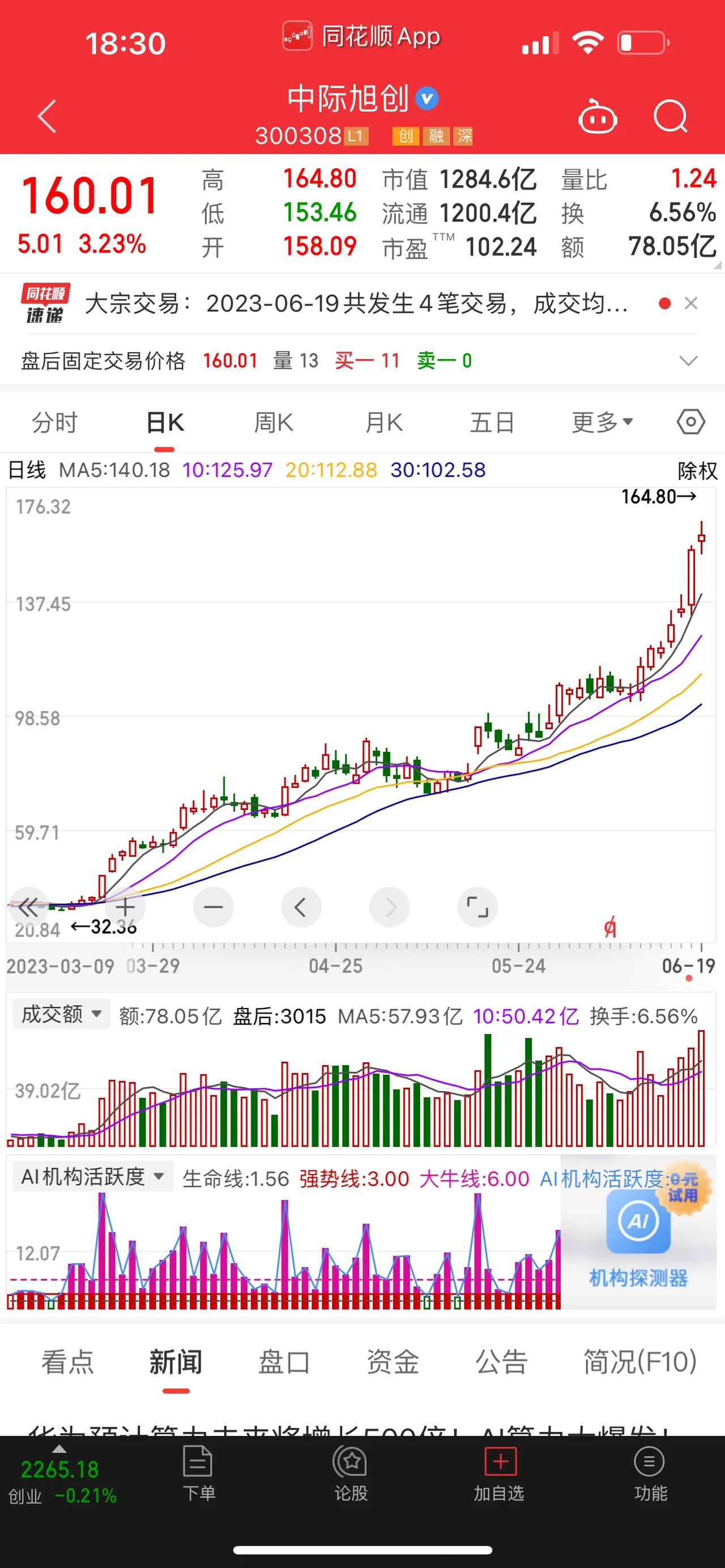Open the 机构探测器 AI icon
Viewport: 725px width, 1568px height.
coord(638,1221)
